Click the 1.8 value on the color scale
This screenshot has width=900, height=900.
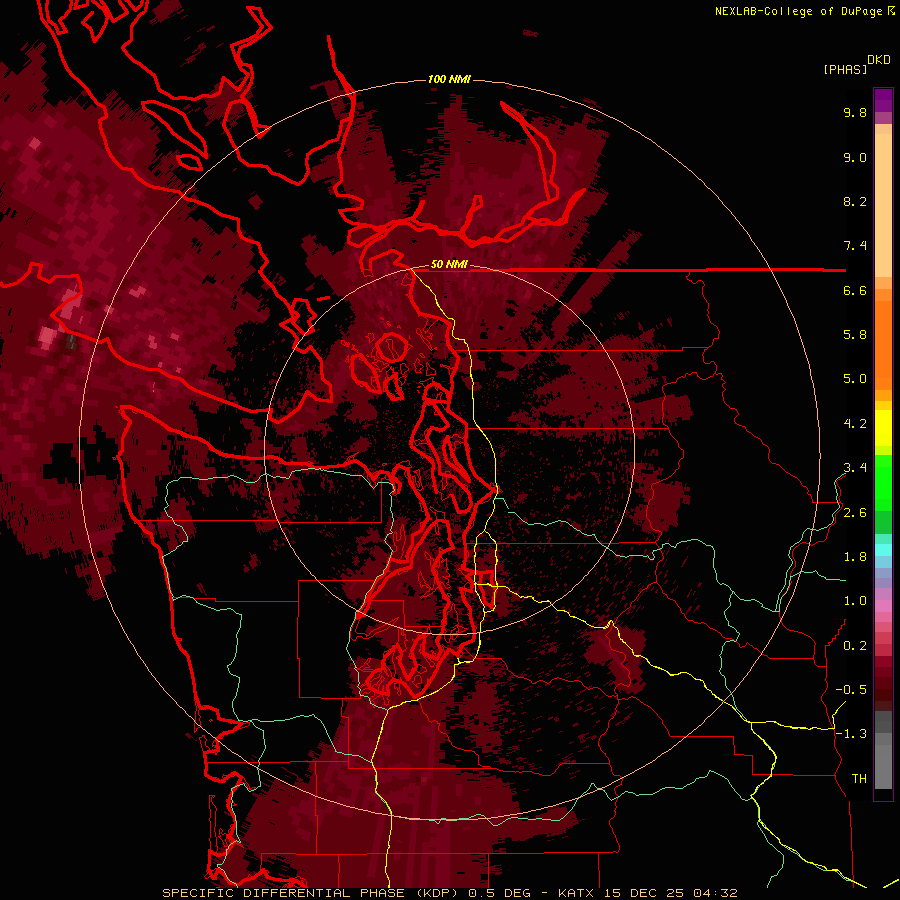coord(855,557)
